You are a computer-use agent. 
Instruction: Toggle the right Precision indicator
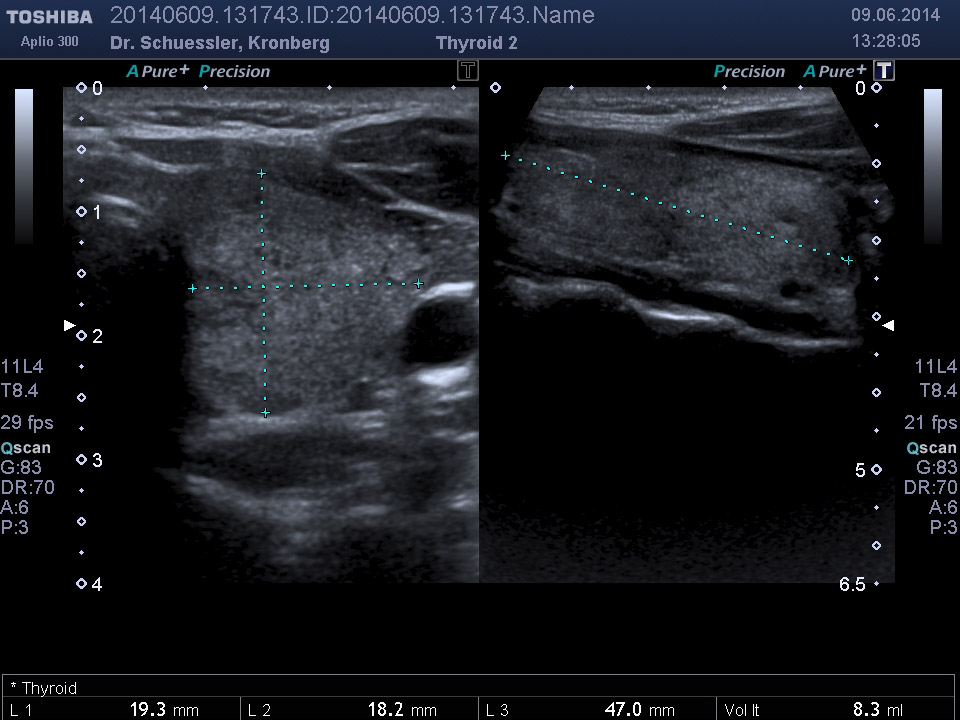pyautogui.click(x=749, y=71)
